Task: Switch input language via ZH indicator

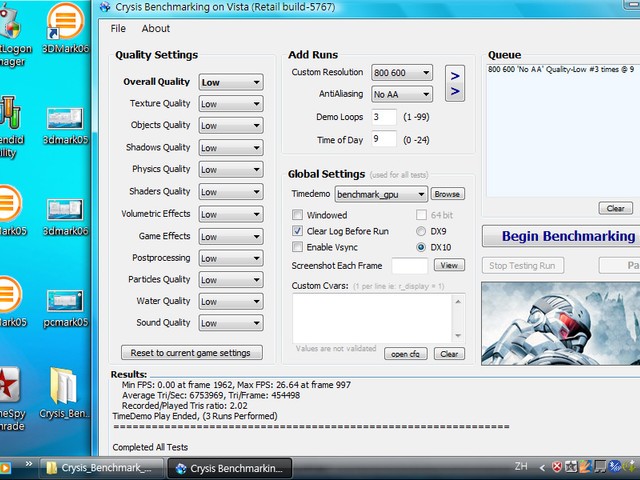Action: click(x=521, y=466)
